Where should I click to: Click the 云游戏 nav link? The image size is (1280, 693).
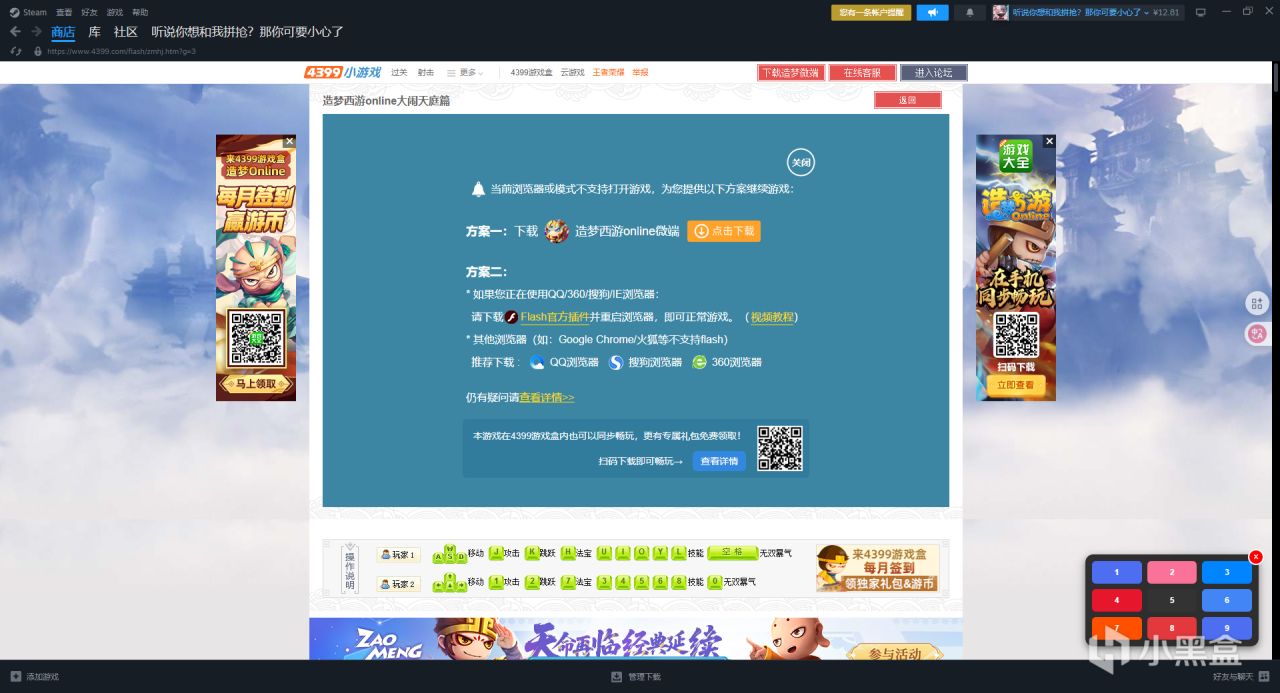pos(572,73)
